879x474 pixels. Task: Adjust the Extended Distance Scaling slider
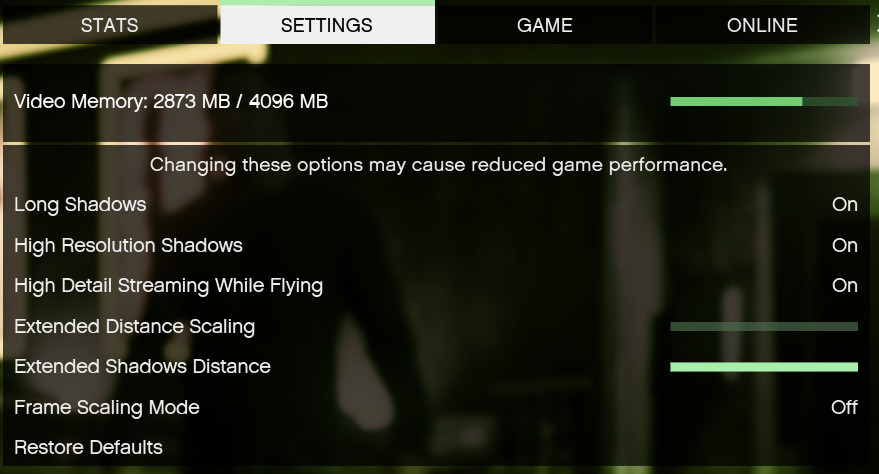(x=764, y=327)
